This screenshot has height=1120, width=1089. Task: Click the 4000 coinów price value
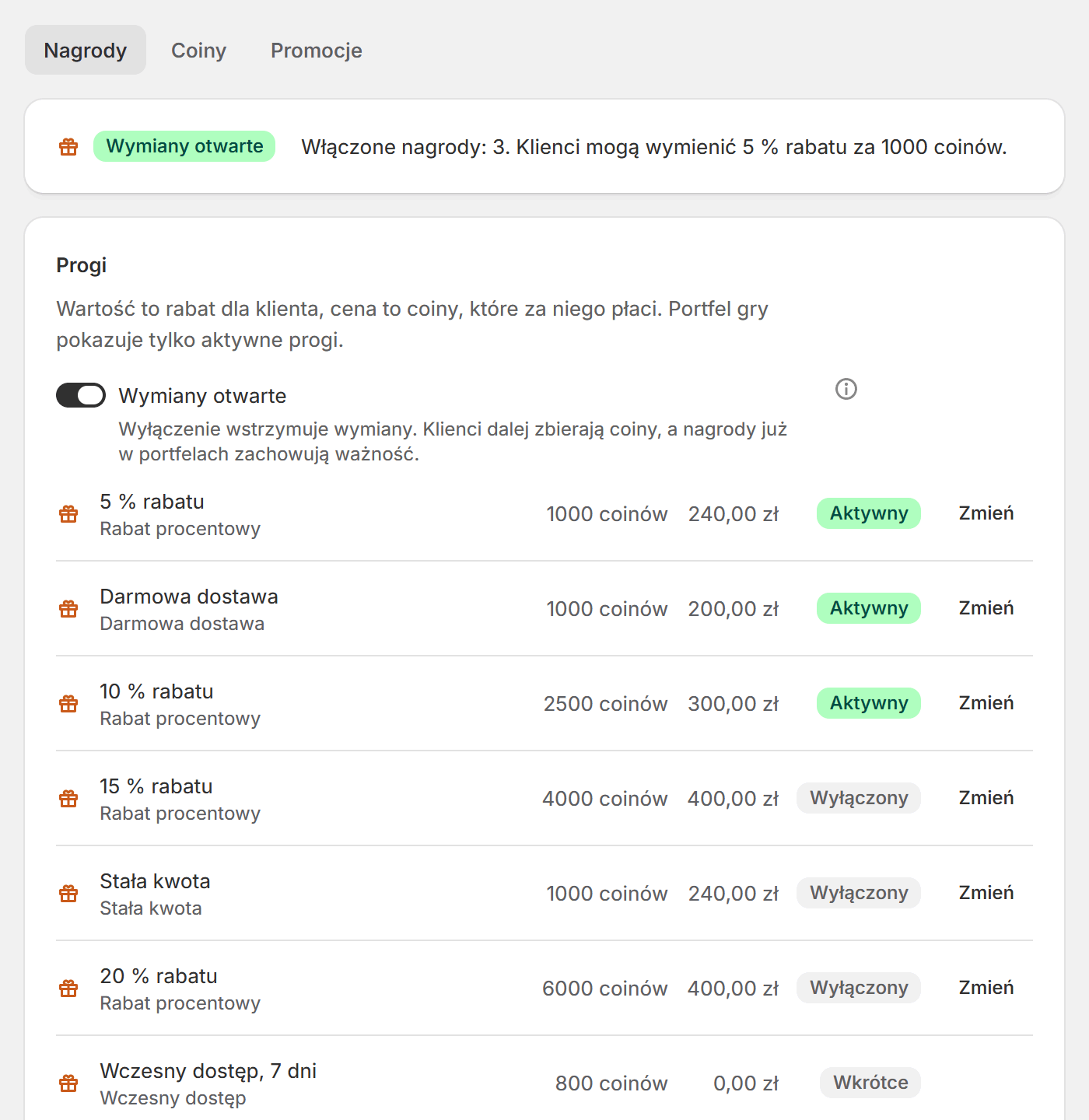[x=604, y=799]
